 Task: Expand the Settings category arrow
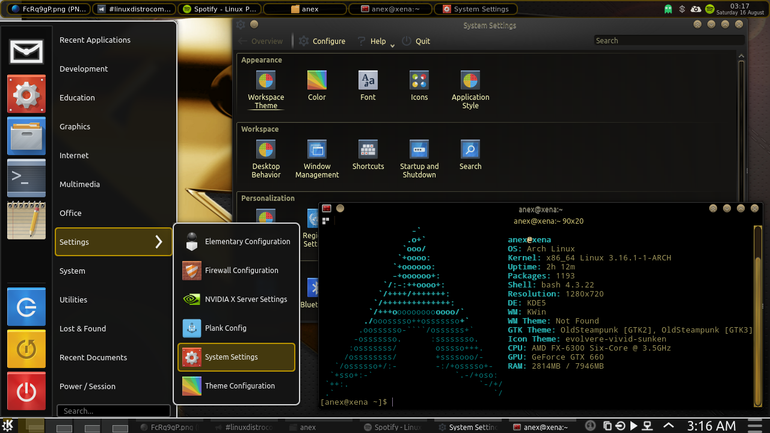tap(159, 242)
